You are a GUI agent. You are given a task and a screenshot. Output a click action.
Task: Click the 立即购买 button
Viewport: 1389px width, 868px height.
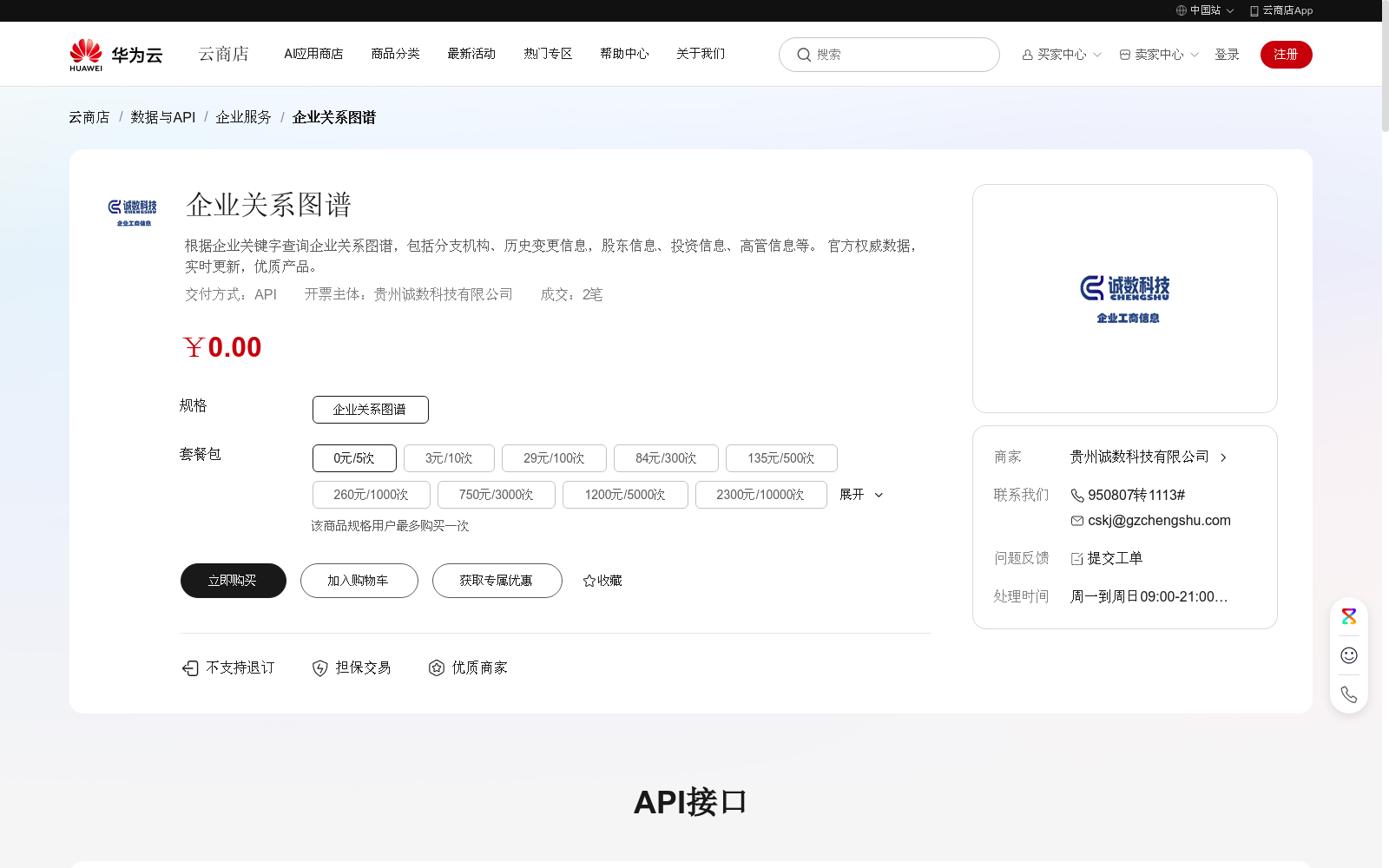[234, 581]
